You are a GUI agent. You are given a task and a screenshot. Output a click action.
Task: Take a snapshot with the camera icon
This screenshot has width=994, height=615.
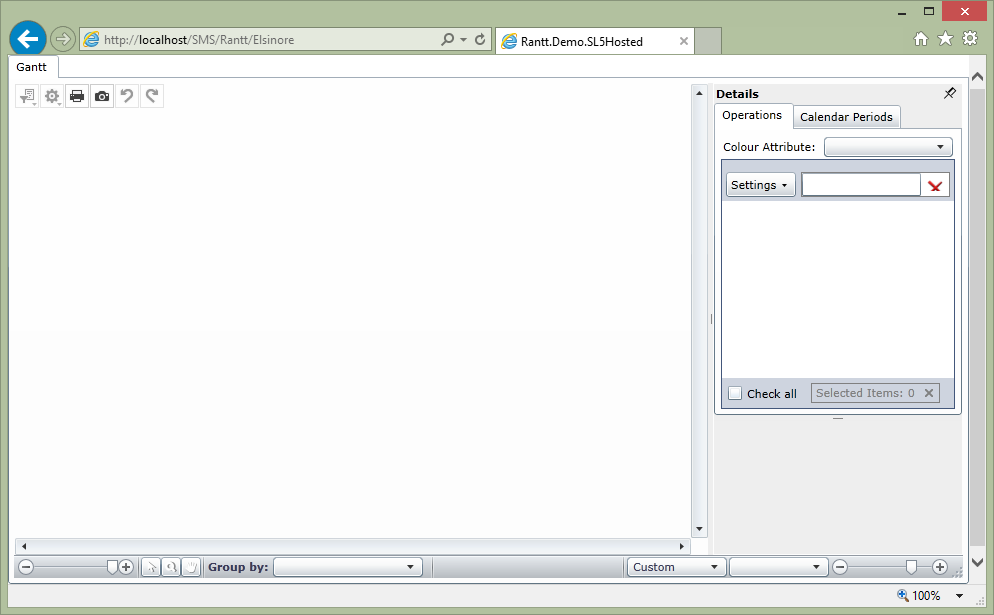pyautogui.click(x=102, y=97)
